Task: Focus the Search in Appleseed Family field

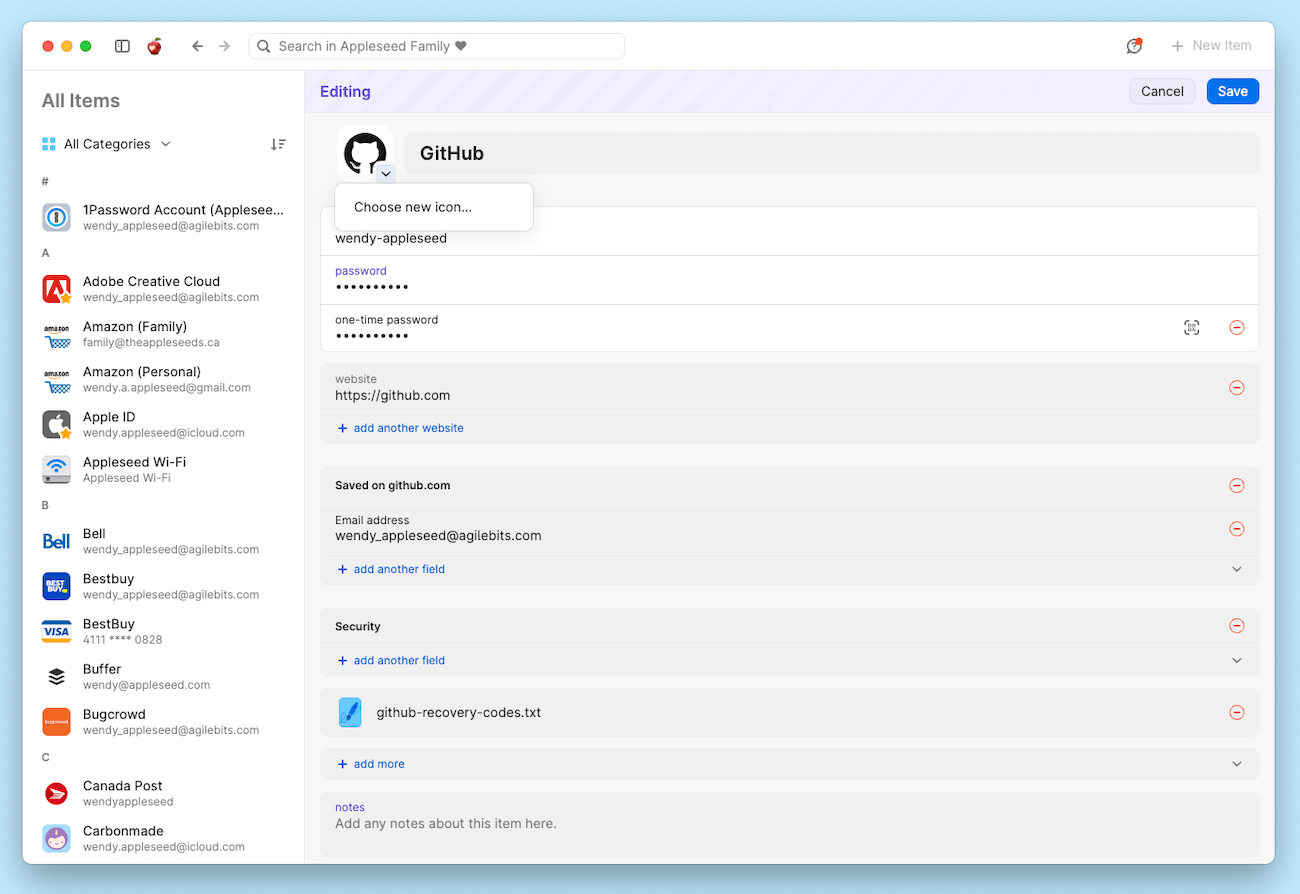Action: 436,46
